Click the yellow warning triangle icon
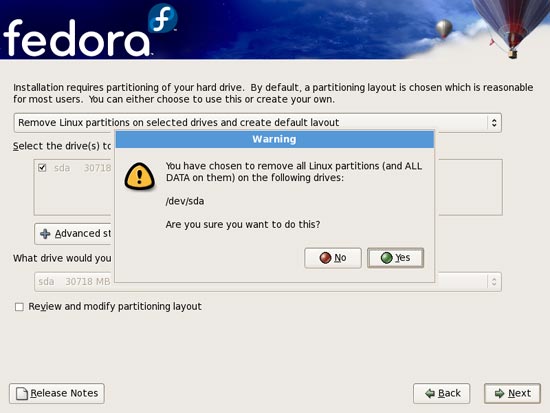Screen dimensions: 550x413 tap(140, 176)
